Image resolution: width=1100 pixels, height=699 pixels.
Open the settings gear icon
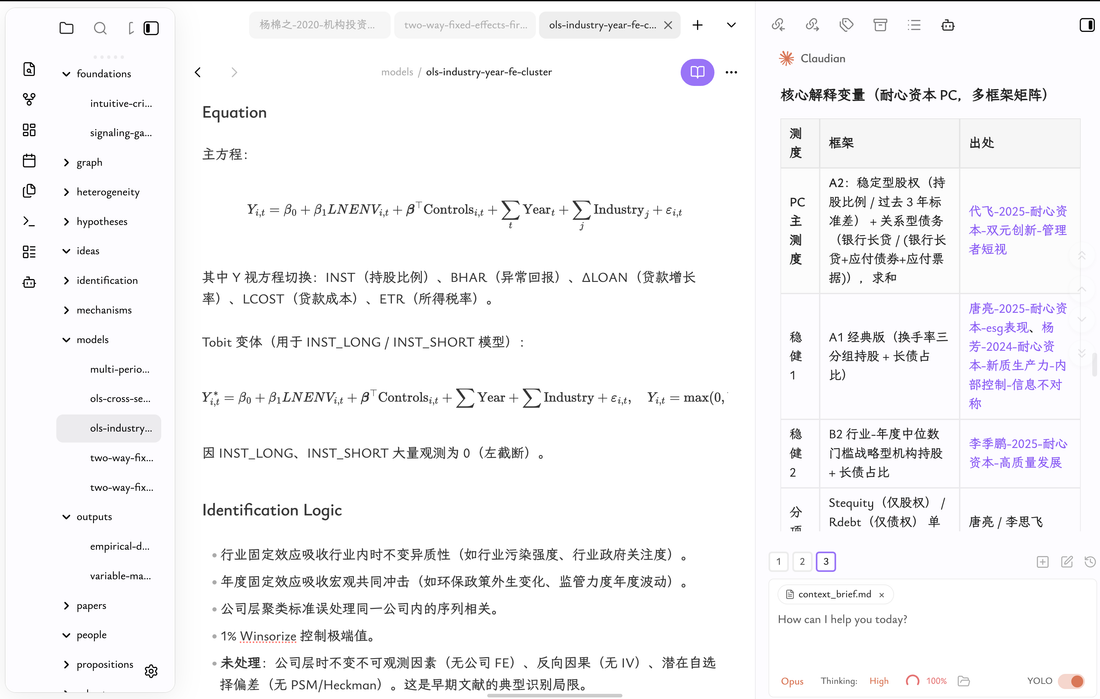click(x=151, y=671)
